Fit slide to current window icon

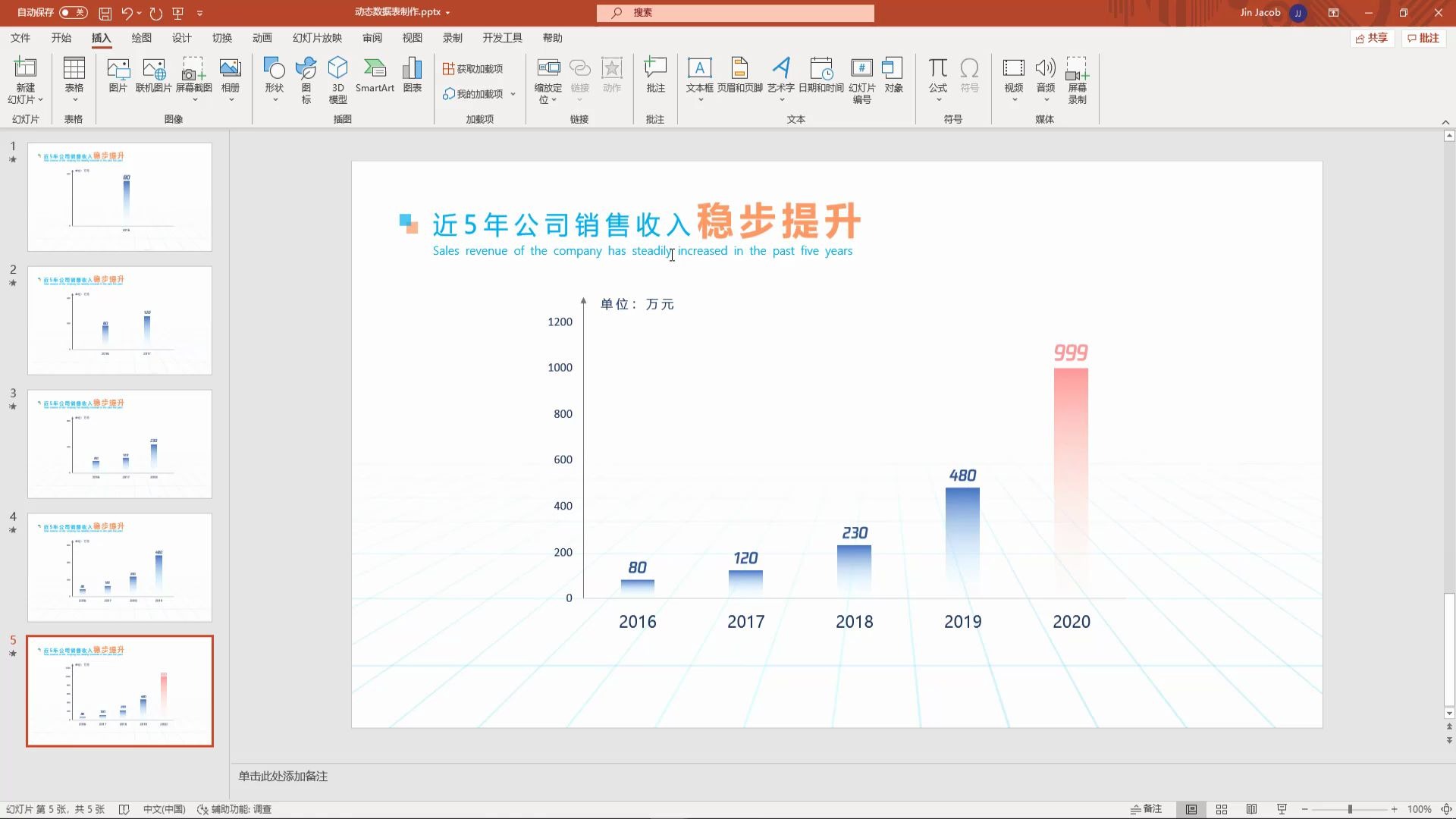click(x=1445, y=809)
